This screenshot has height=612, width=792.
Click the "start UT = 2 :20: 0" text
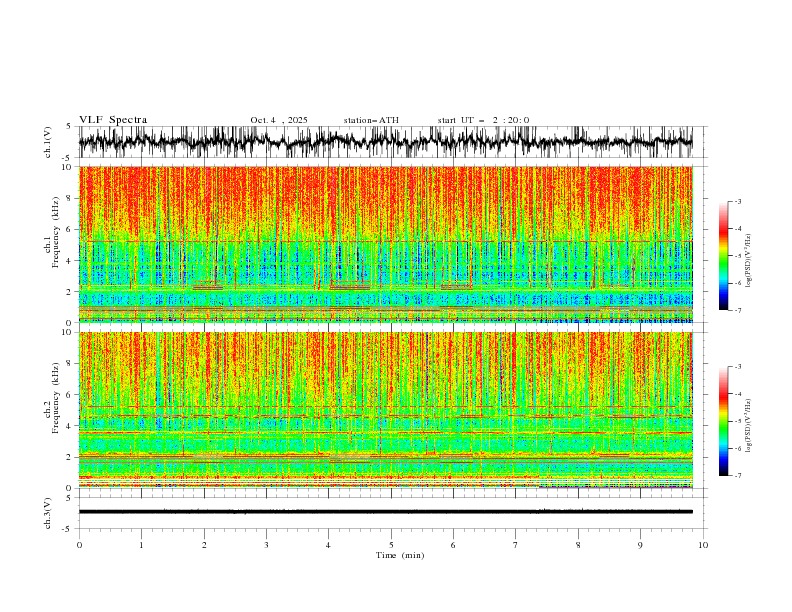(x=483, y=120)
